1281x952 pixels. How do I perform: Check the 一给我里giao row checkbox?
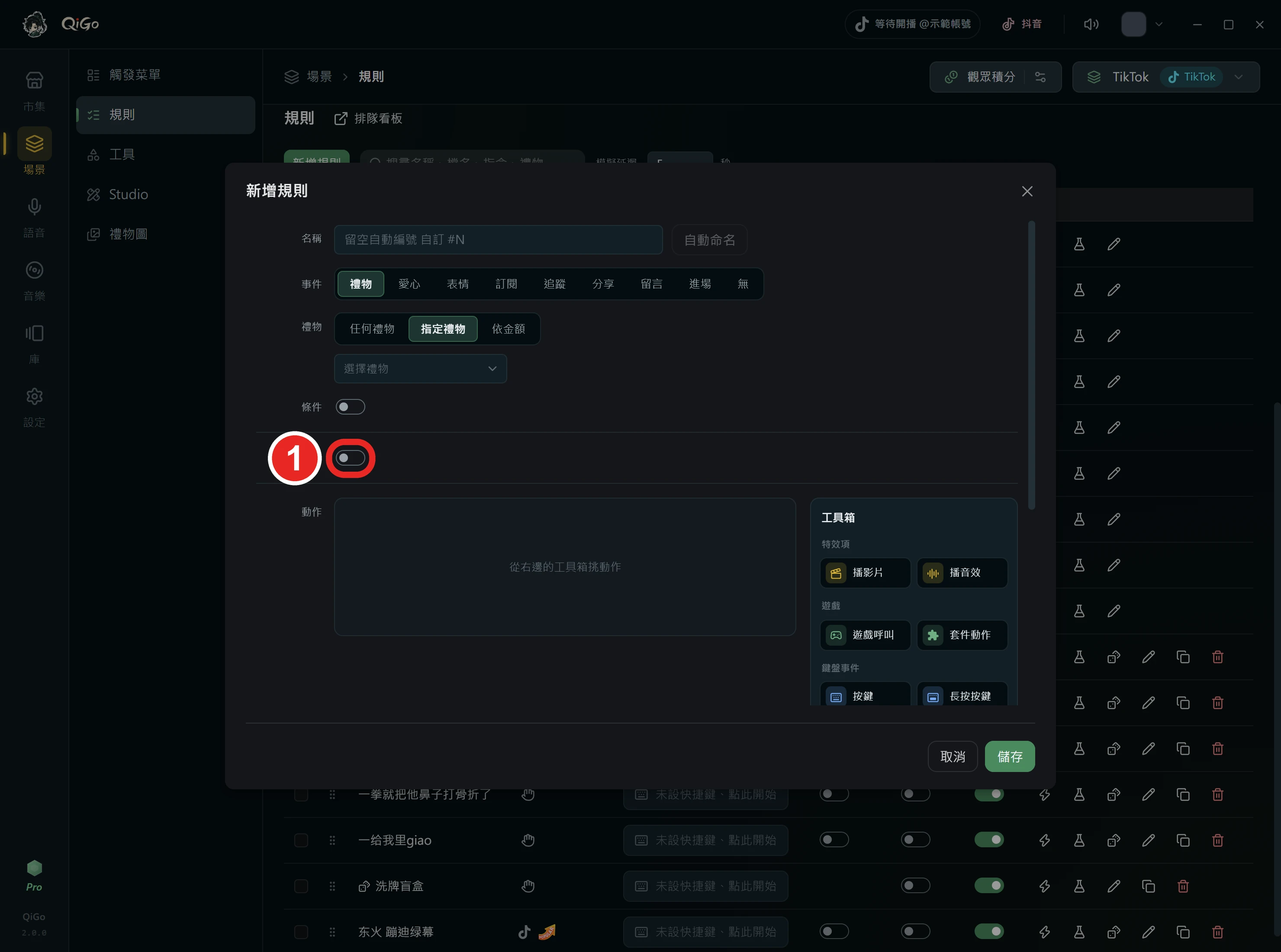click(x=301, y=840)
